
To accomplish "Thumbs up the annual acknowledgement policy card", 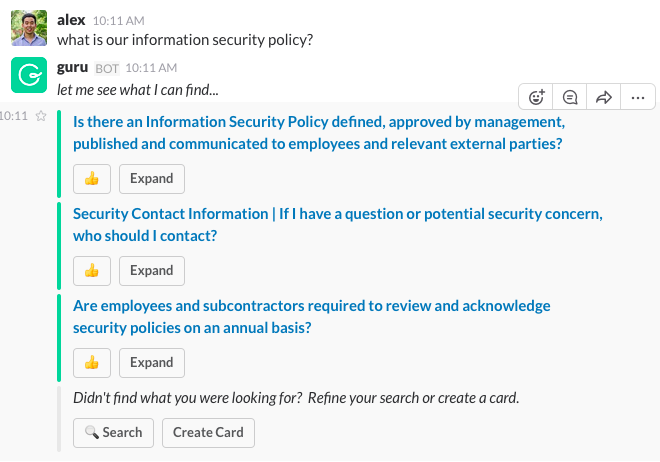I will (x=92, y=363).
